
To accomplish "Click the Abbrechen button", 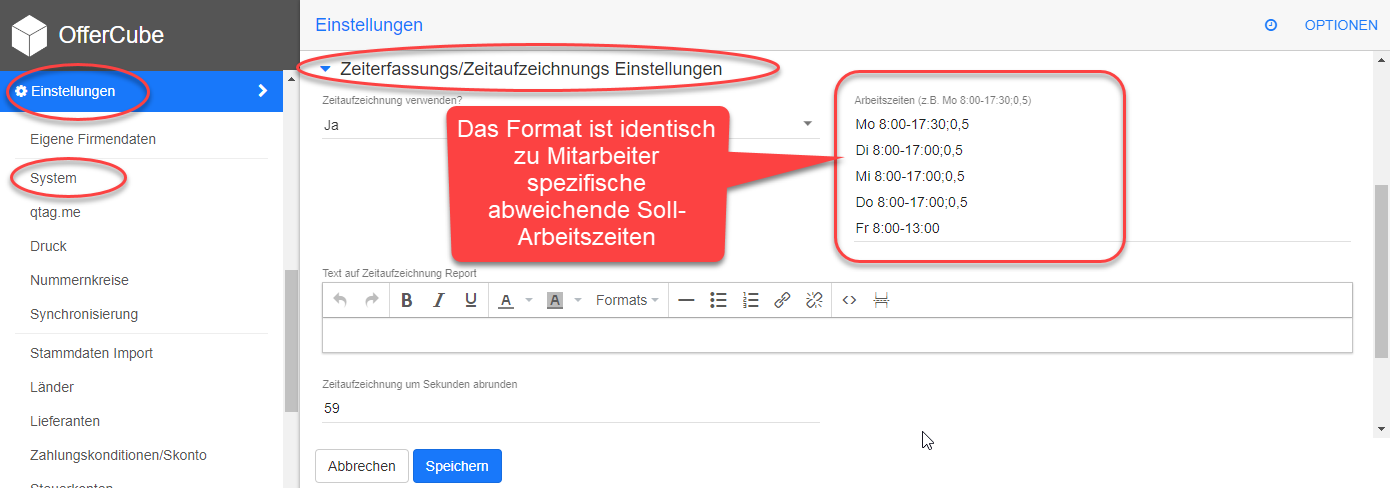I will tap(361, 466).
